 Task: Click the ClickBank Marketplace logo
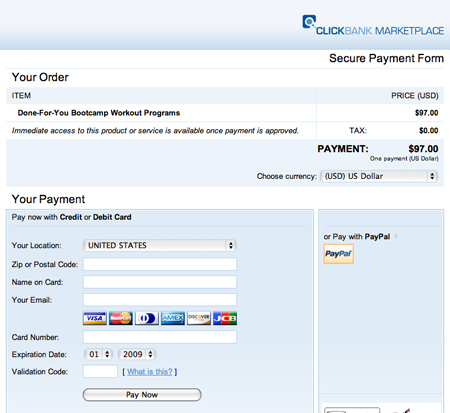point(373,25)
